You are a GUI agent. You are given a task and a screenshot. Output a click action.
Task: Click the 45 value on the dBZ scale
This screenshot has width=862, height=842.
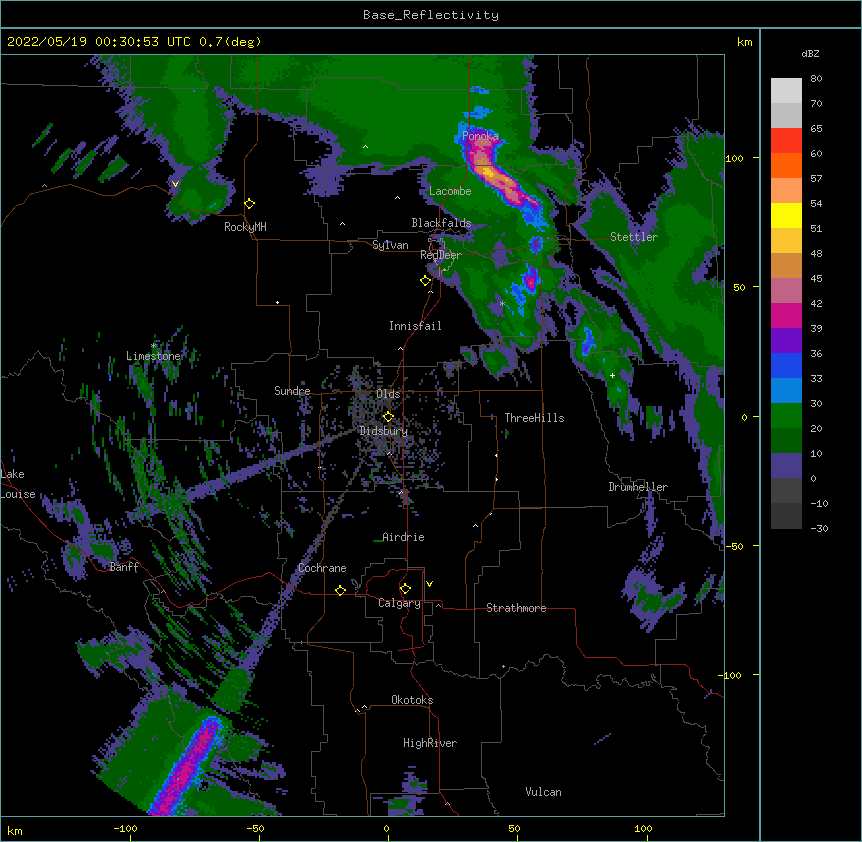point(816,279)
